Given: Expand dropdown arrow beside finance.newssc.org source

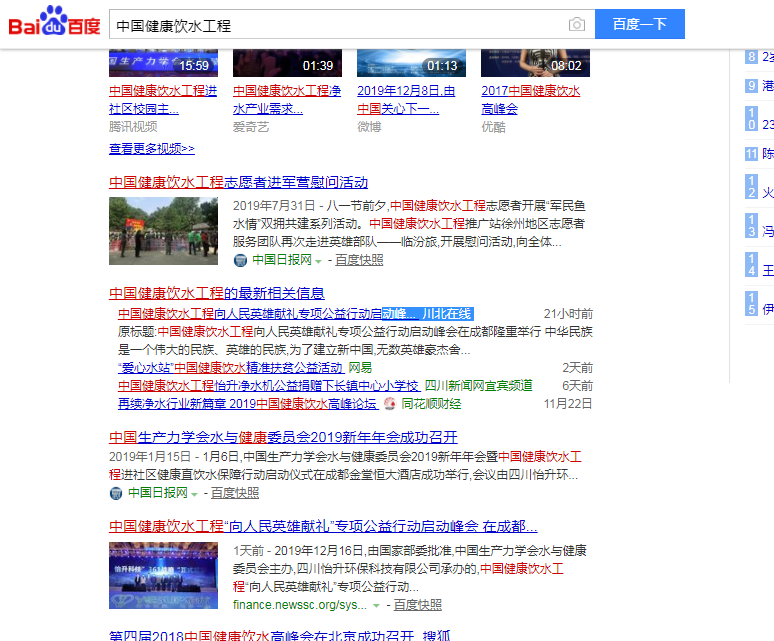Looking at the screenshot, I should click(376, 606).
